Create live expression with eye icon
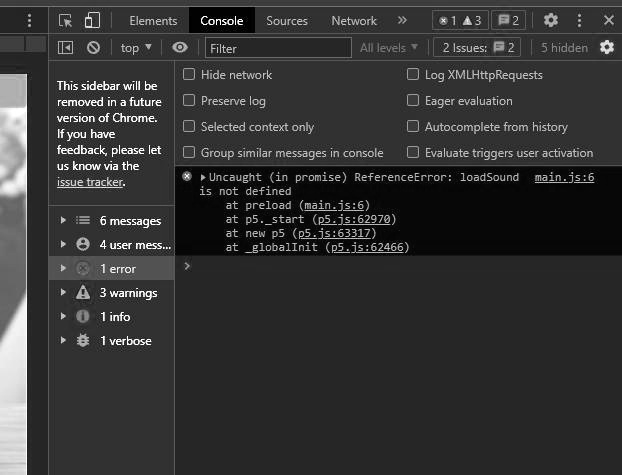This screenshot has width=622, height=475. point(180,47)
